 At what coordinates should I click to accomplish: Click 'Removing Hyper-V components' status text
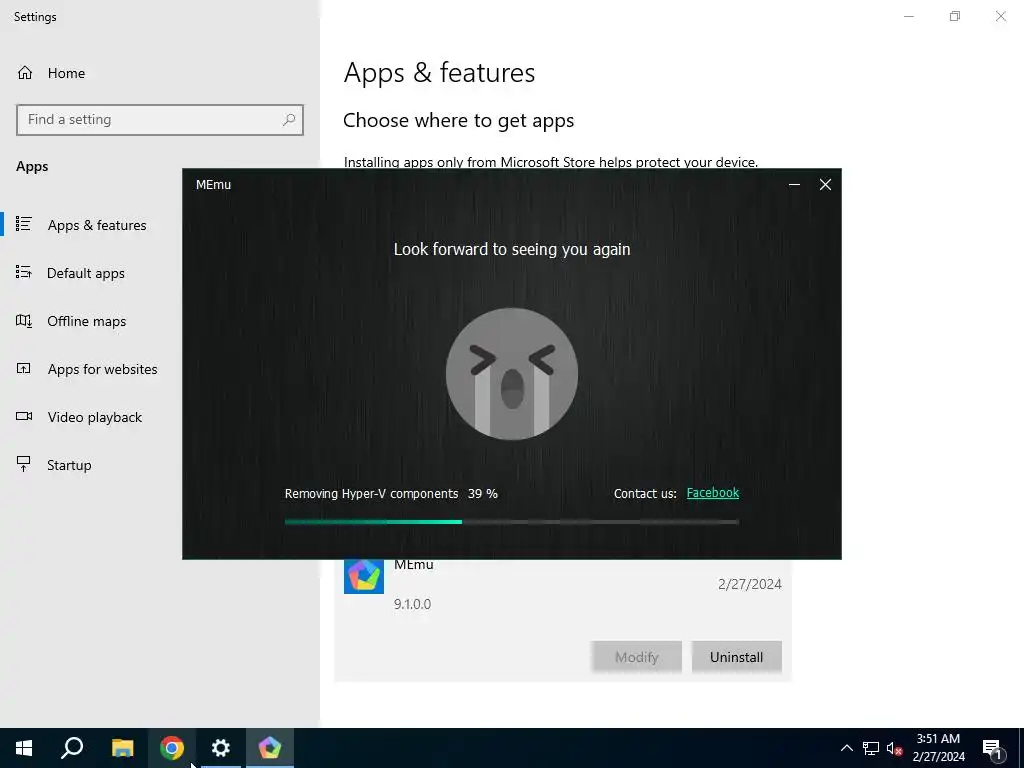click(371, 494)
